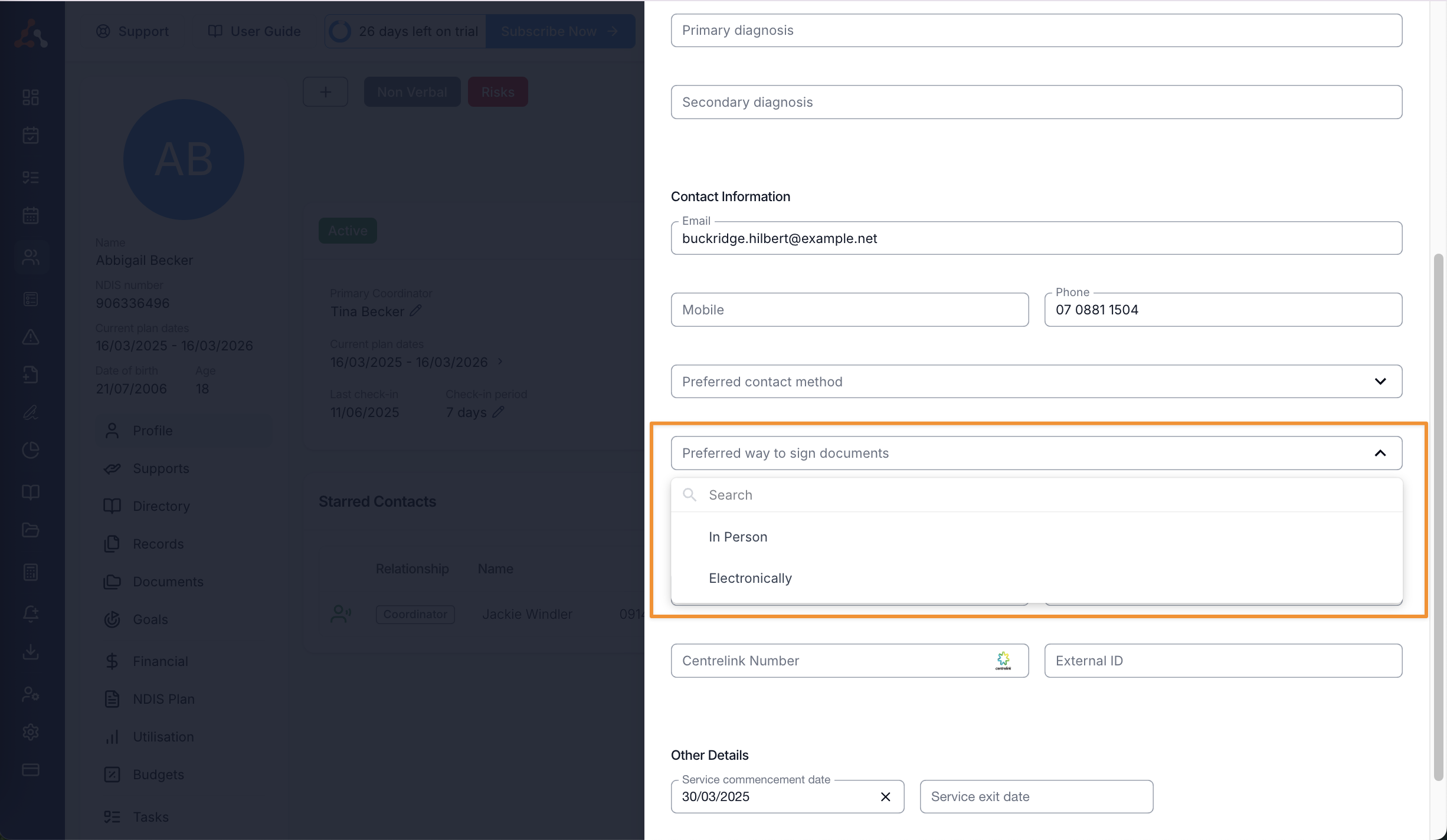Image resolution: width=1447 pixels, height=840 pixels.
Task: Click the Email address field
Action: [x=1036, y=238]
